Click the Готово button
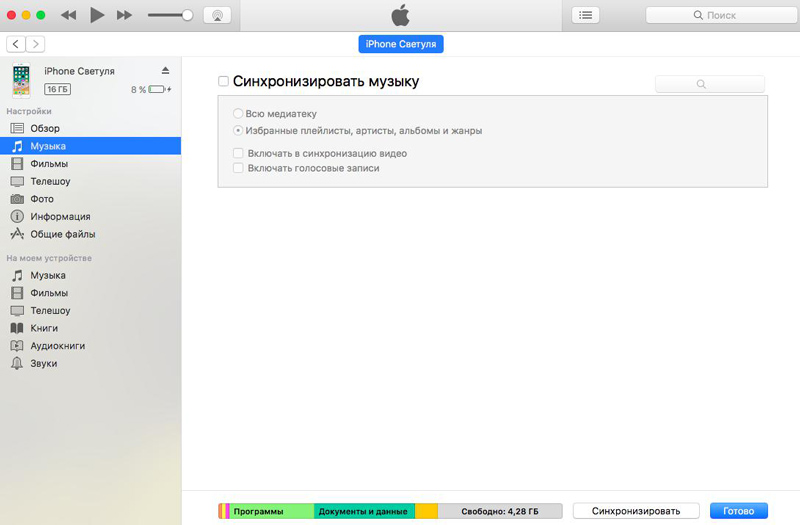This screenshot has height=525, width=800. [x=738, y=511]
